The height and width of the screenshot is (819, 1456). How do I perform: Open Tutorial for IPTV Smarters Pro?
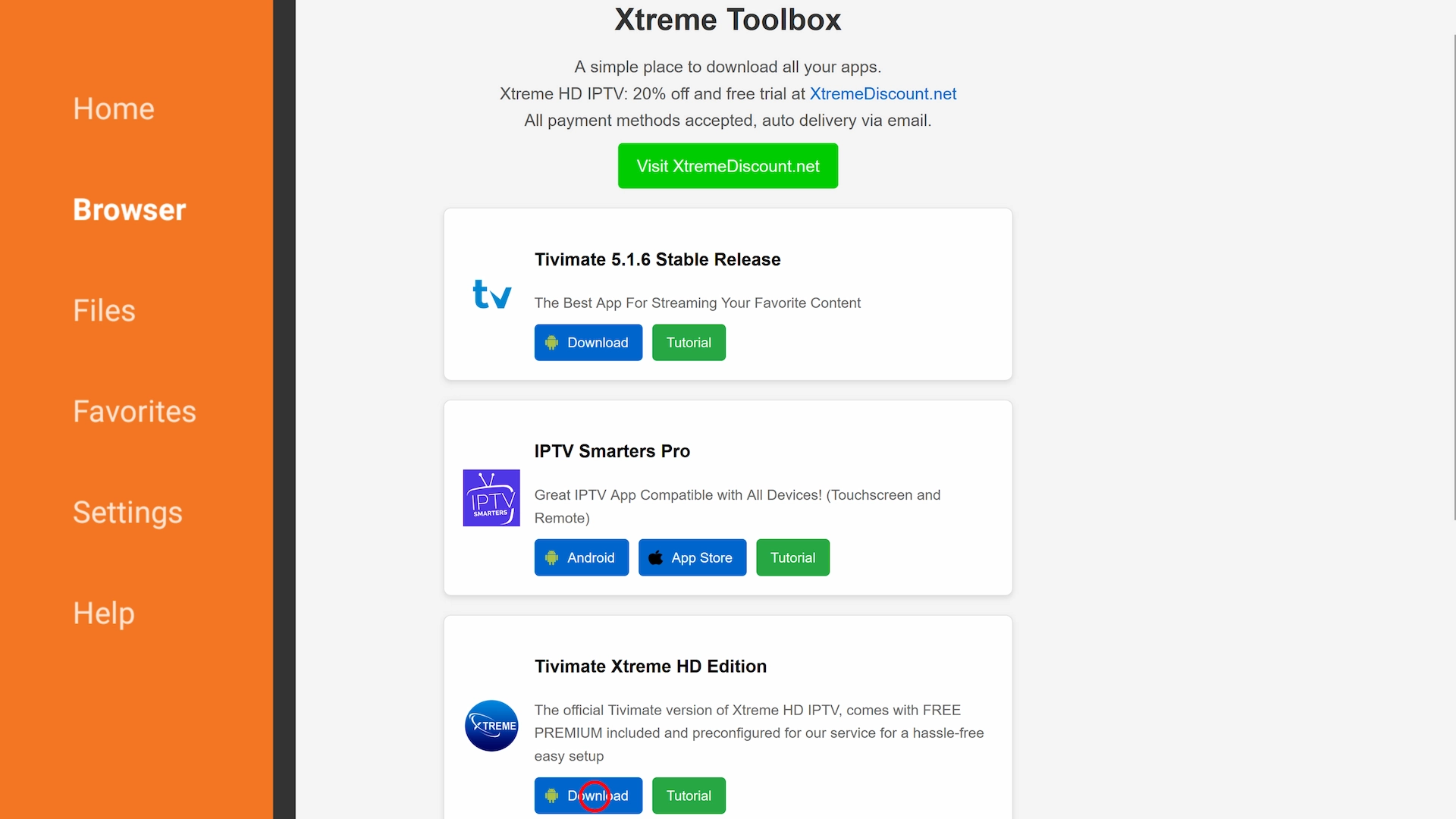[792, 558]
